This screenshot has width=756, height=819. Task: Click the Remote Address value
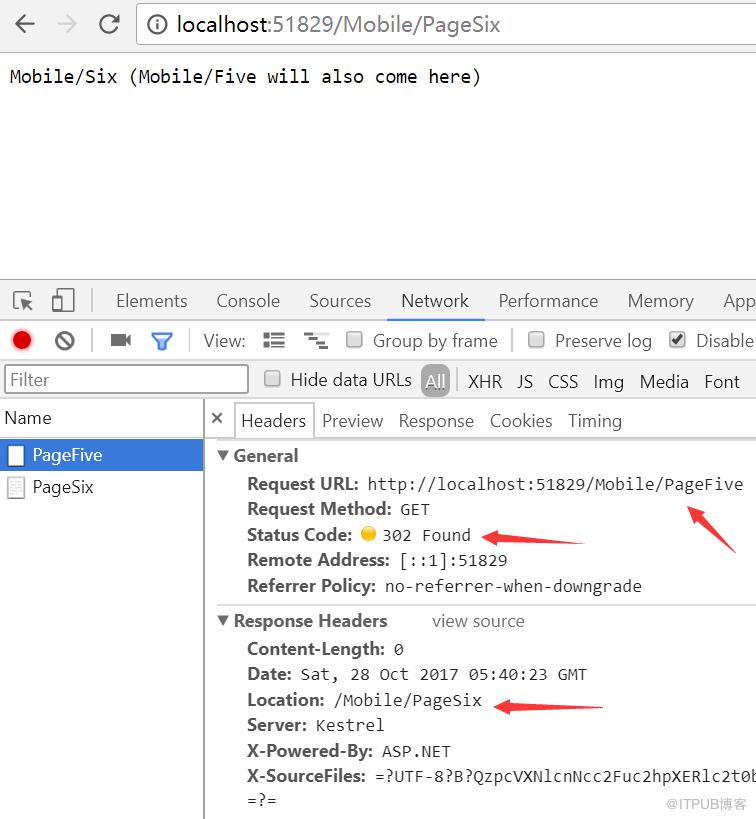(453, 560)
